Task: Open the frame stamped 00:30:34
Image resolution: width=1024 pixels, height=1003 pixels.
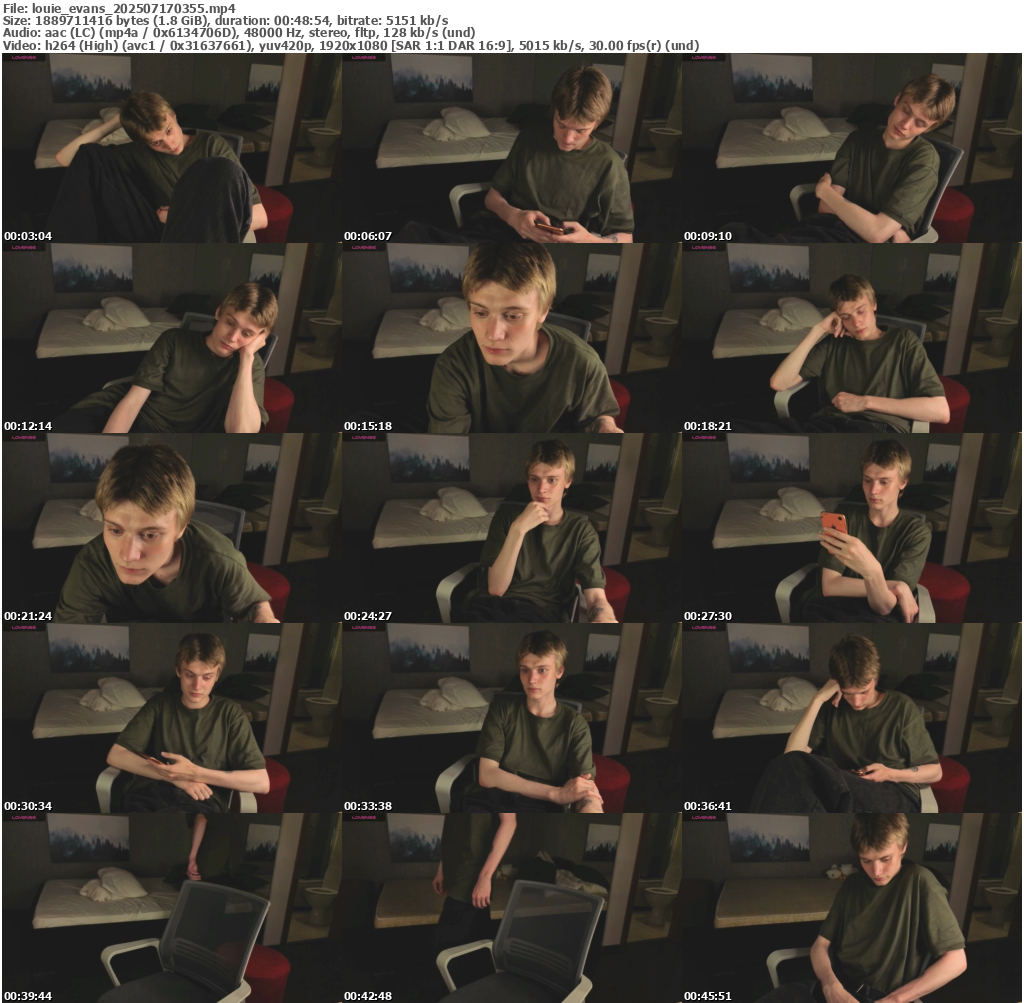Action: 172,718
